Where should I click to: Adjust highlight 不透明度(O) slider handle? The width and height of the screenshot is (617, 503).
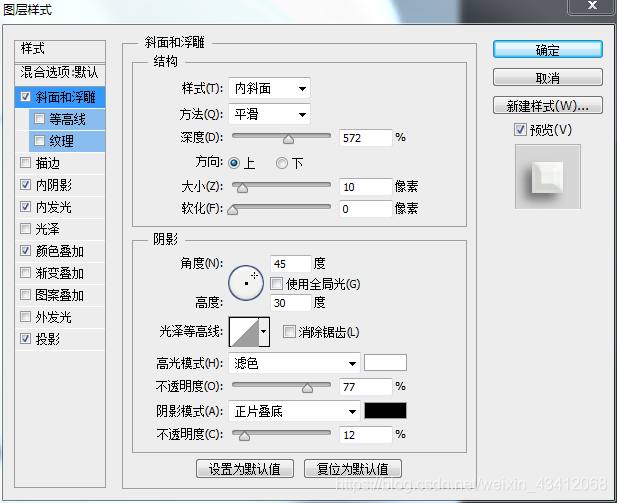[307, 388]
